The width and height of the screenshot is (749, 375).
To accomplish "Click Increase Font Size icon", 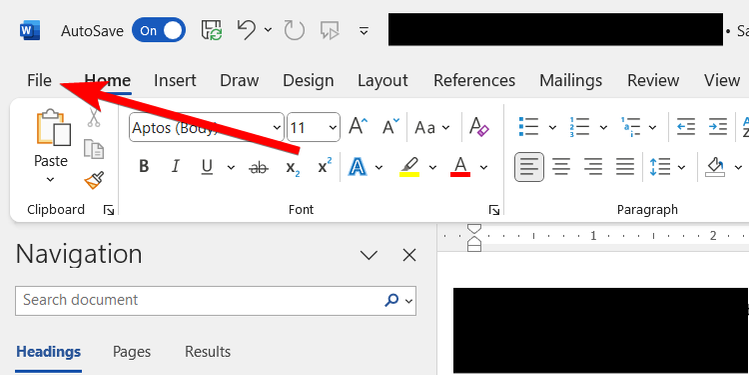I will click(358, 127).
